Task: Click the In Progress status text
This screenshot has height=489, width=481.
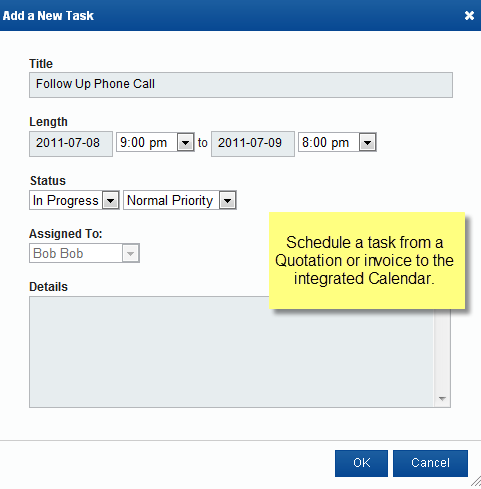Action: coord(66,200)
